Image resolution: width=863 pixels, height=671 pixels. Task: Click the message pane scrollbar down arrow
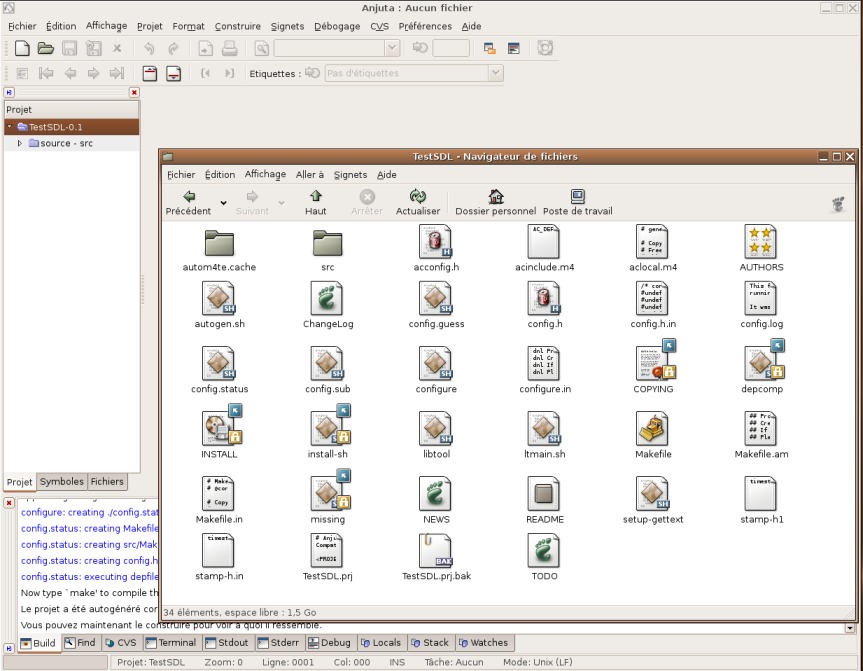pos(850,628)
